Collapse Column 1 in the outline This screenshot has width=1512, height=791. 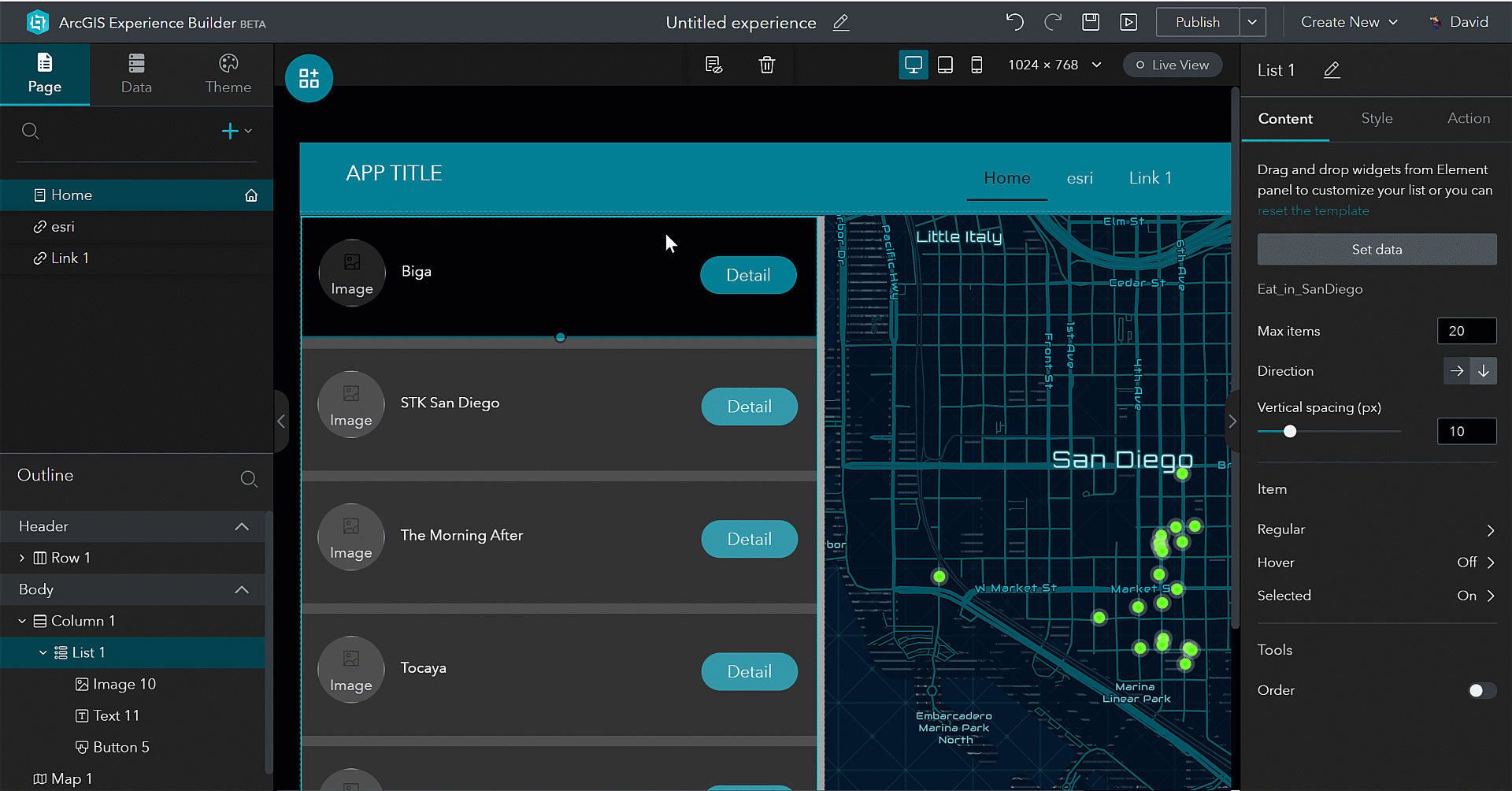coord(22,621)
